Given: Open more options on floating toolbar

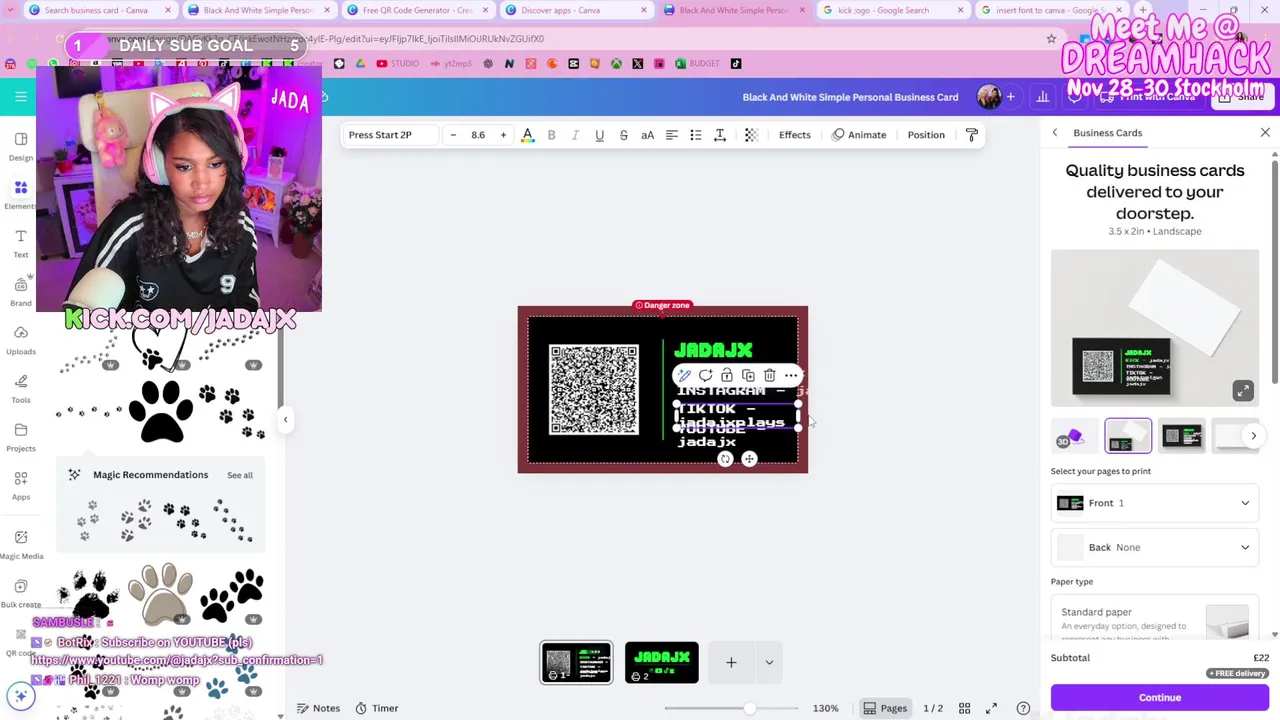Looking at the screenshot, I should (x=791, y=376).
